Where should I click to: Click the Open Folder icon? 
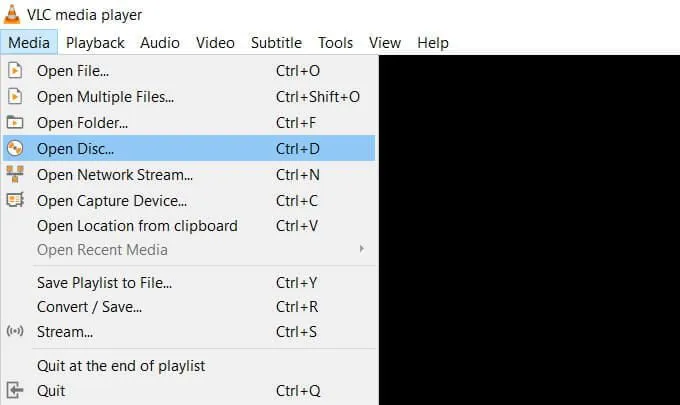(15, 123)
